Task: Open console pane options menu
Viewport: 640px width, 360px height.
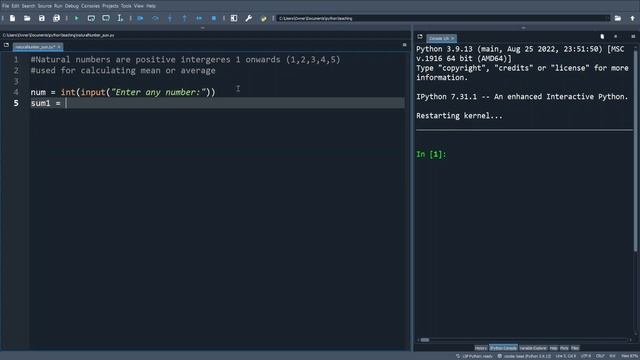Action: coord(633,37)
